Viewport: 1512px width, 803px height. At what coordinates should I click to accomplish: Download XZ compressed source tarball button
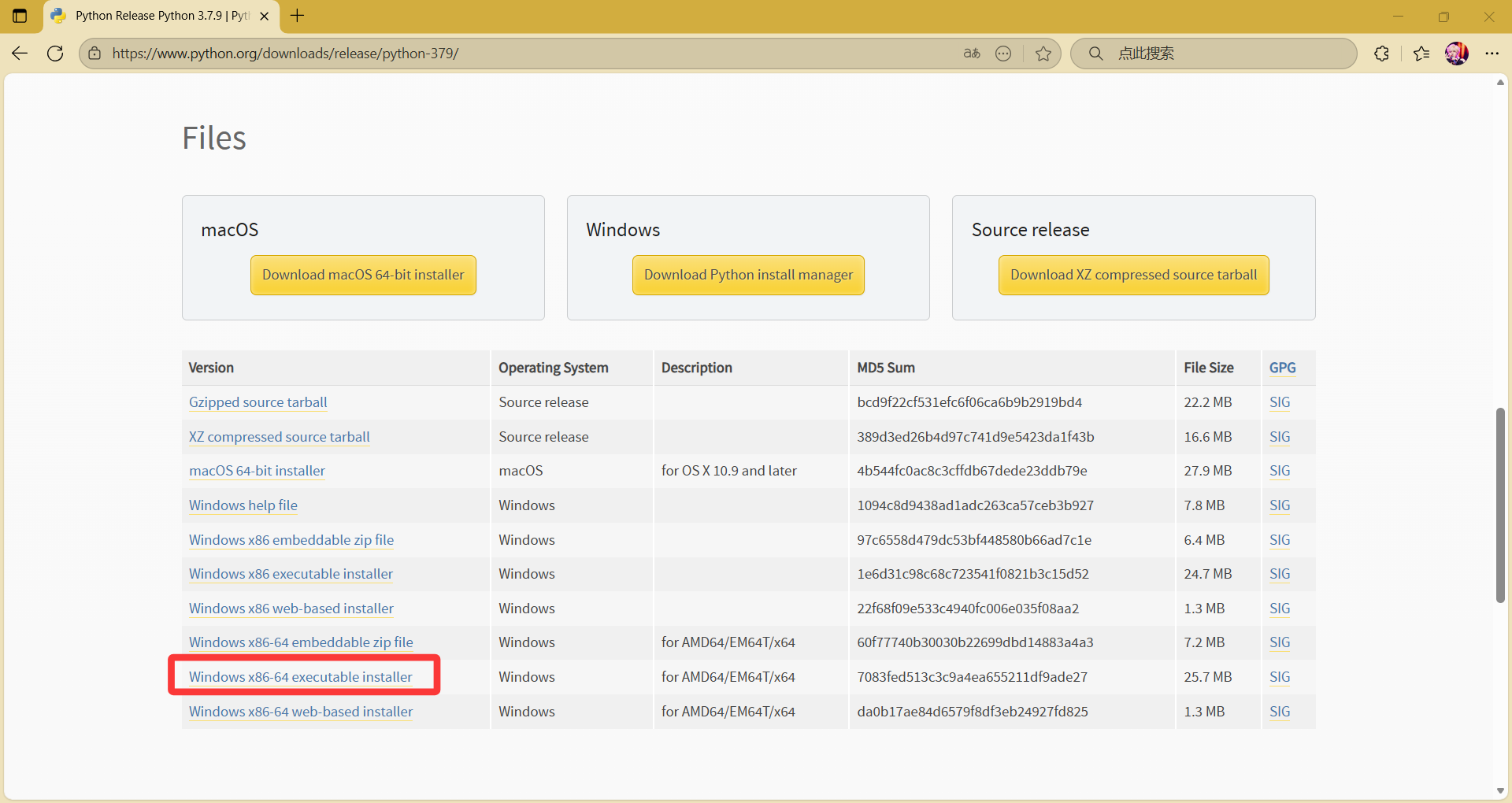coord(1134,275)
